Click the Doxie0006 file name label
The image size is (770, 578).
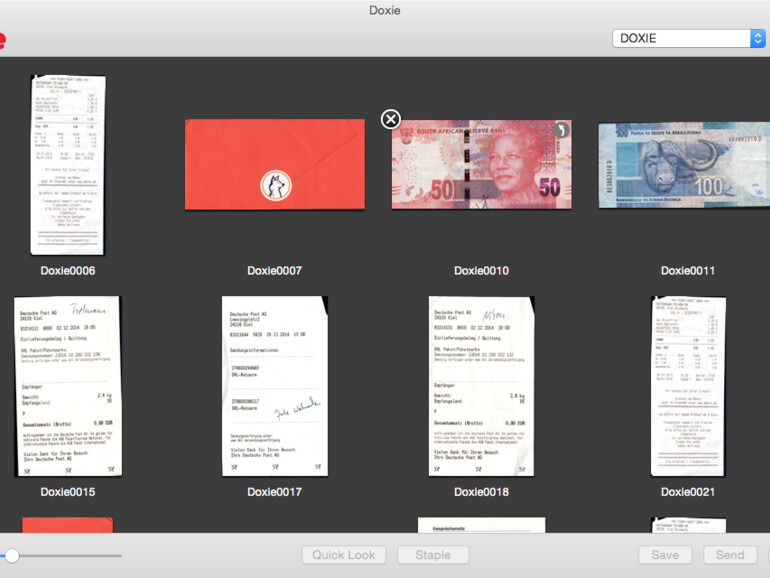(x=68, y=271)
